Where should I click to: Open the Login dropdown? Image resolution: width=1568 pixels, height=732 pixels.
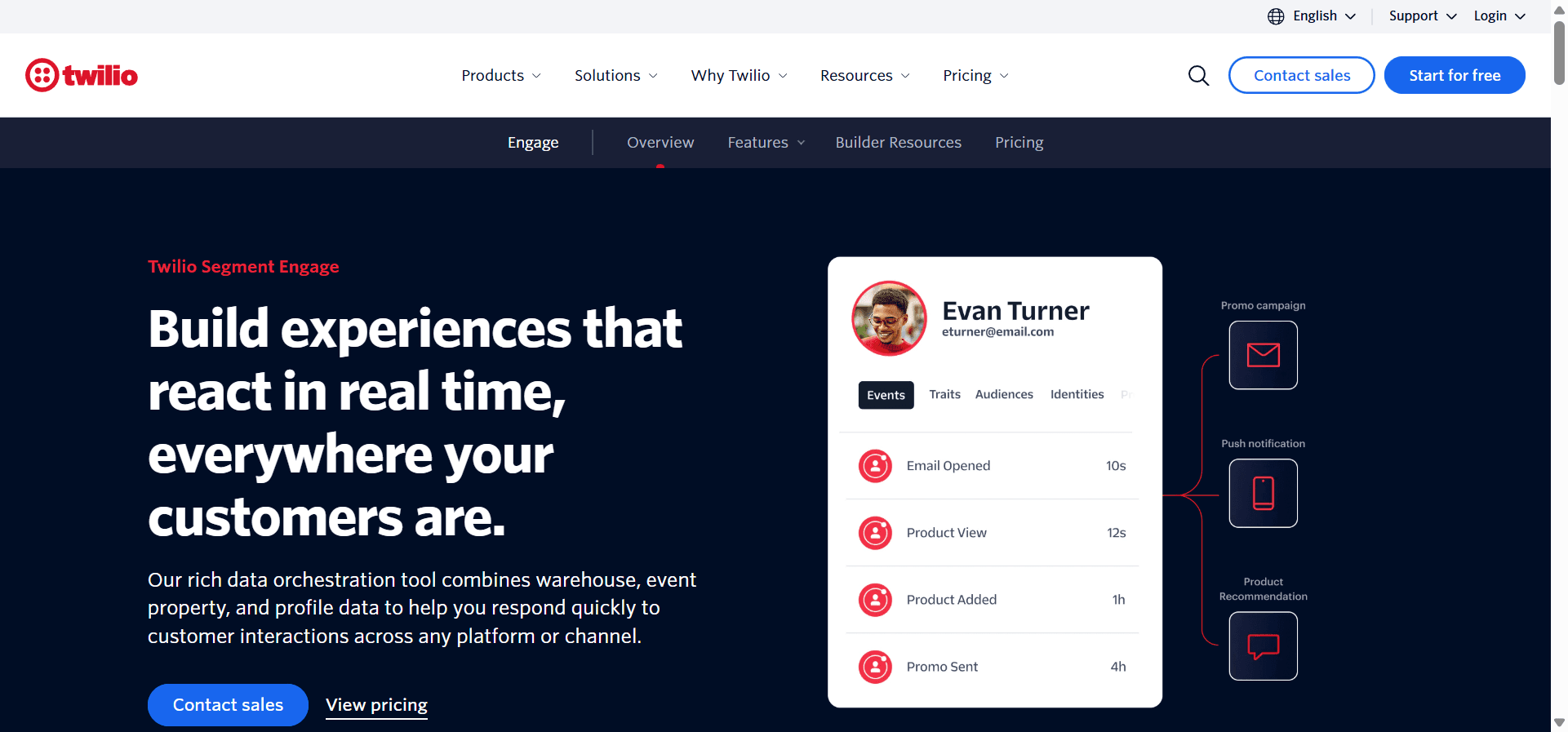[x=1499, y=16]
